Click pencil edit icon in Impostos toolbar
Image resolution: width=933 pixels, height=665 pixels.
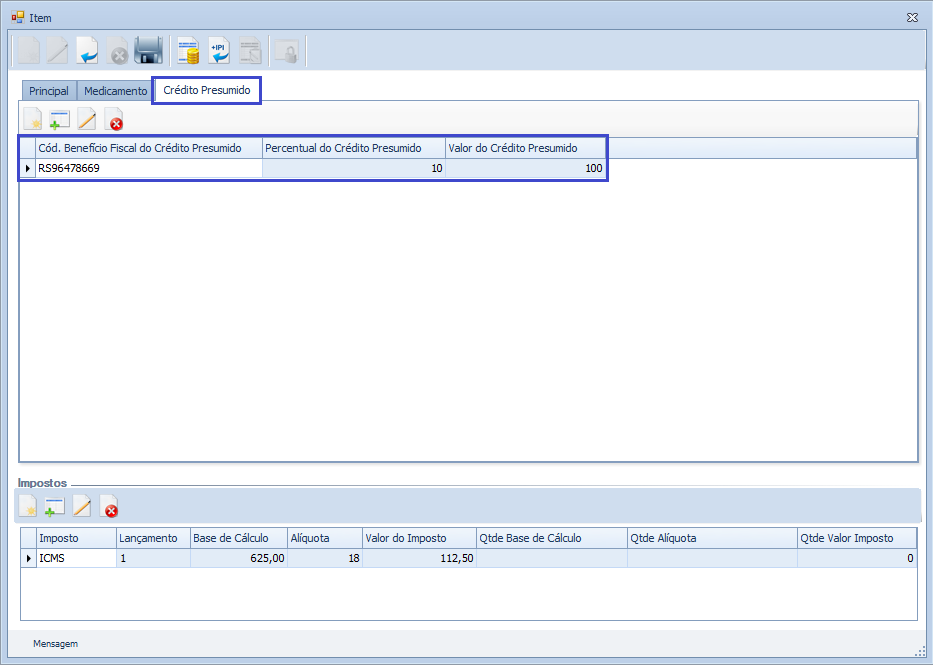coord(82,507)
